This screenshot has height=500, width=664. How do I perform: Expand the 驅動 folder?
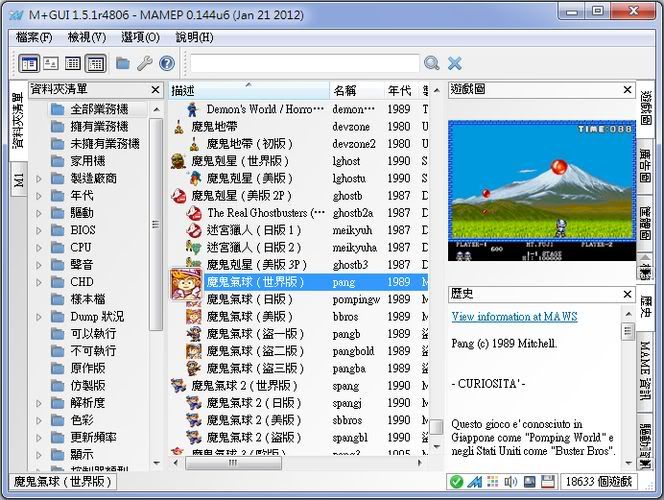(x=39, y=213)
